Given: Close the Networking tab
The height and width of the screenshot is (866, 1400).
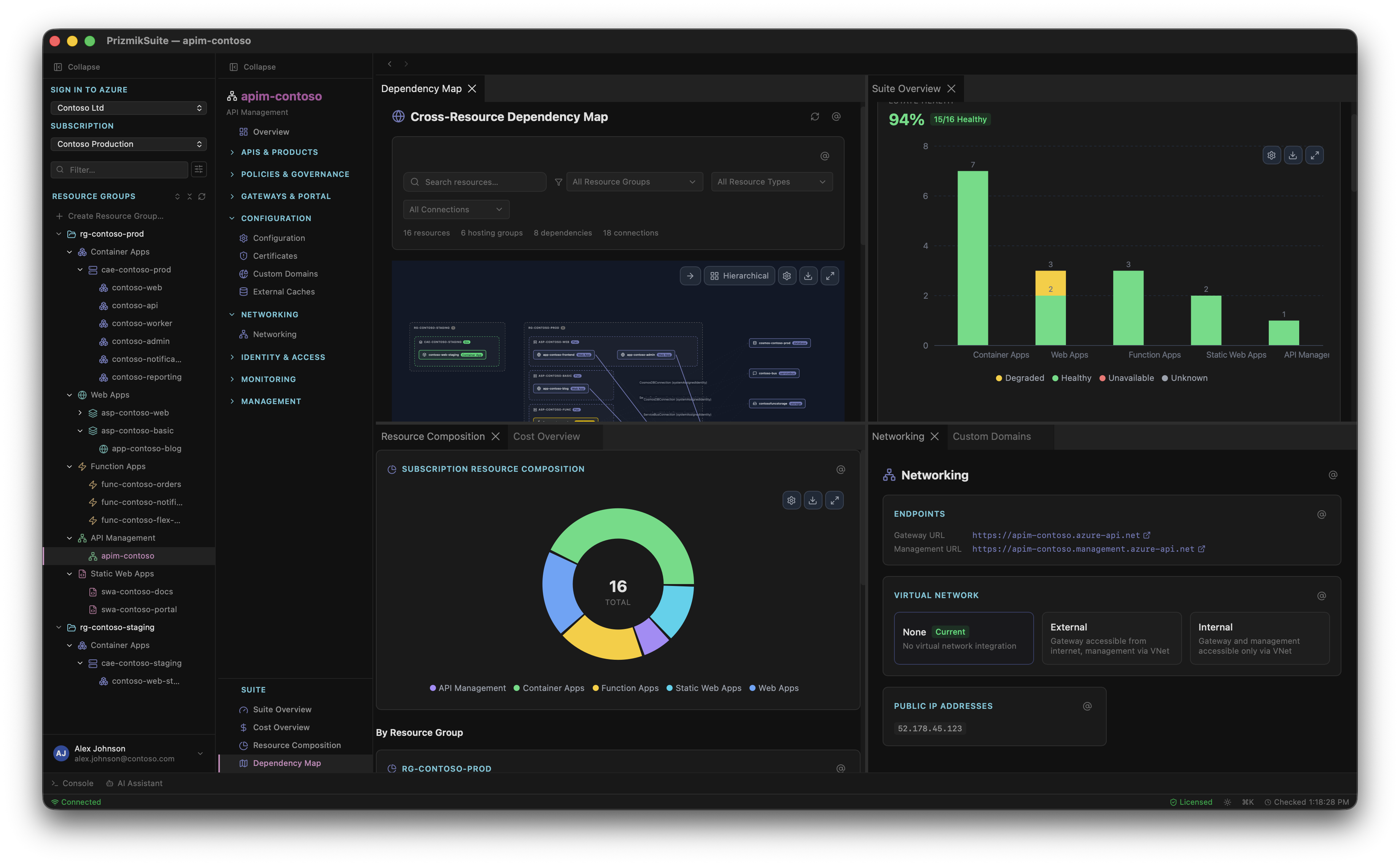Looking at the screenshot, I should (934, 436).
